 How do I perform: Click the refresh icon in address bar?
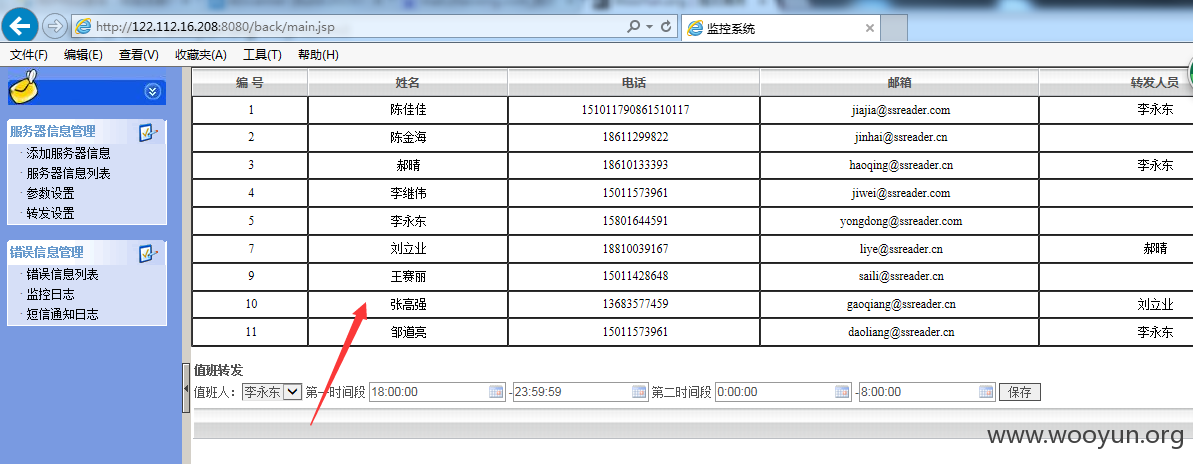(666, 27)
